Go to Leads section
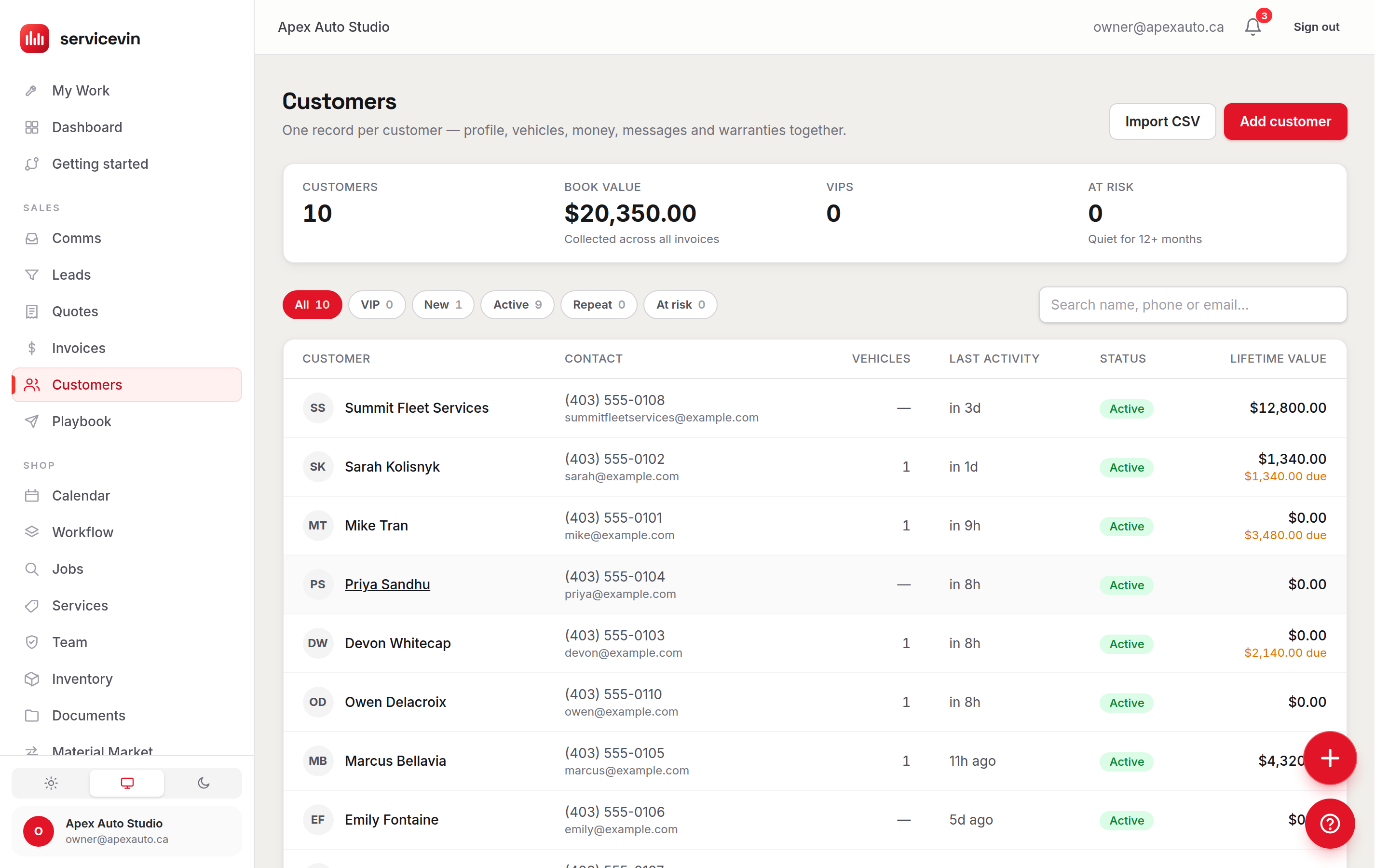Viewport: 1389px width, 868px height. click(x=127, y=275)
